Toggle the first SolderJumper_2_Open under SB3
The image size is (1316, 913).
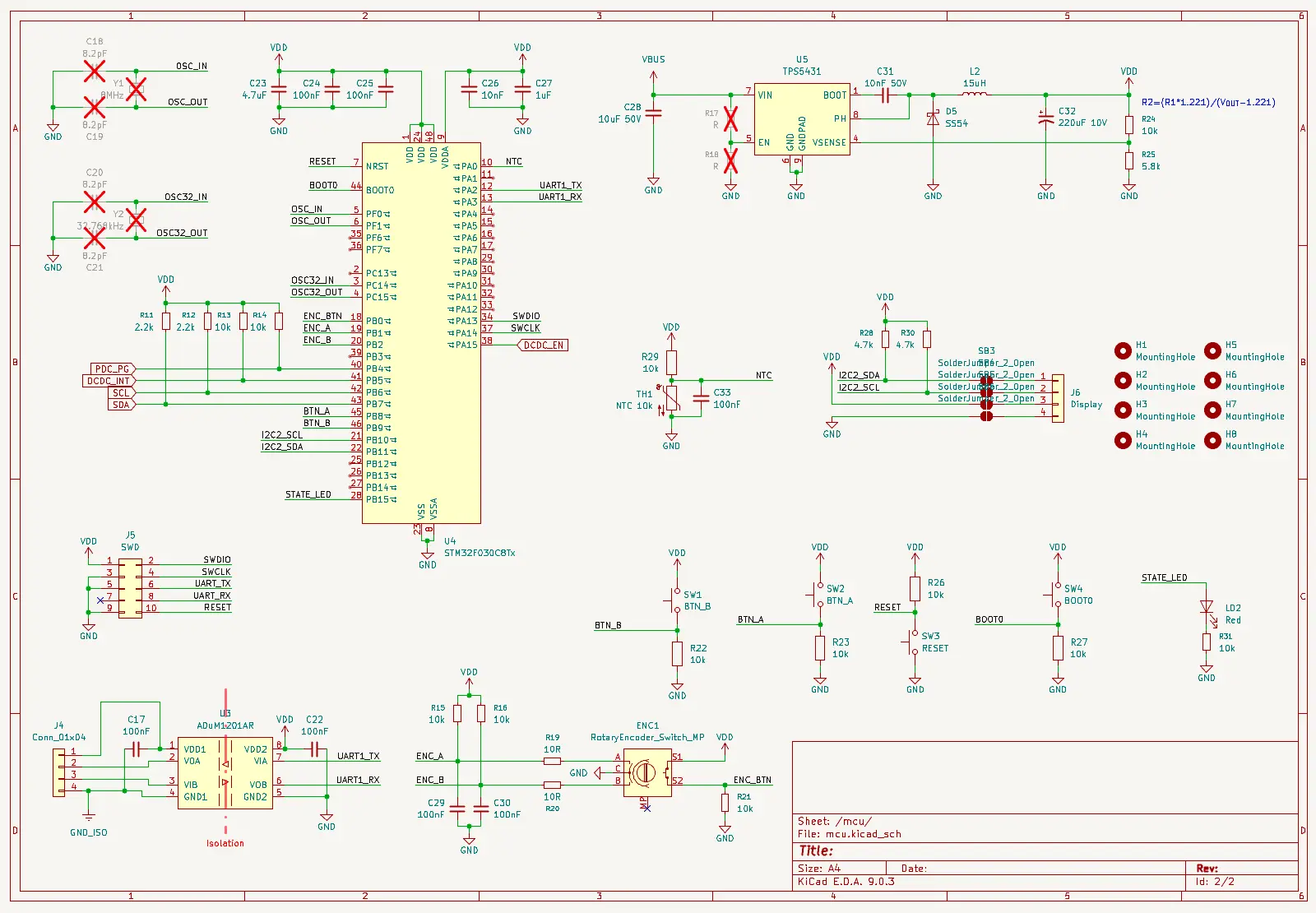coord(985,380)
